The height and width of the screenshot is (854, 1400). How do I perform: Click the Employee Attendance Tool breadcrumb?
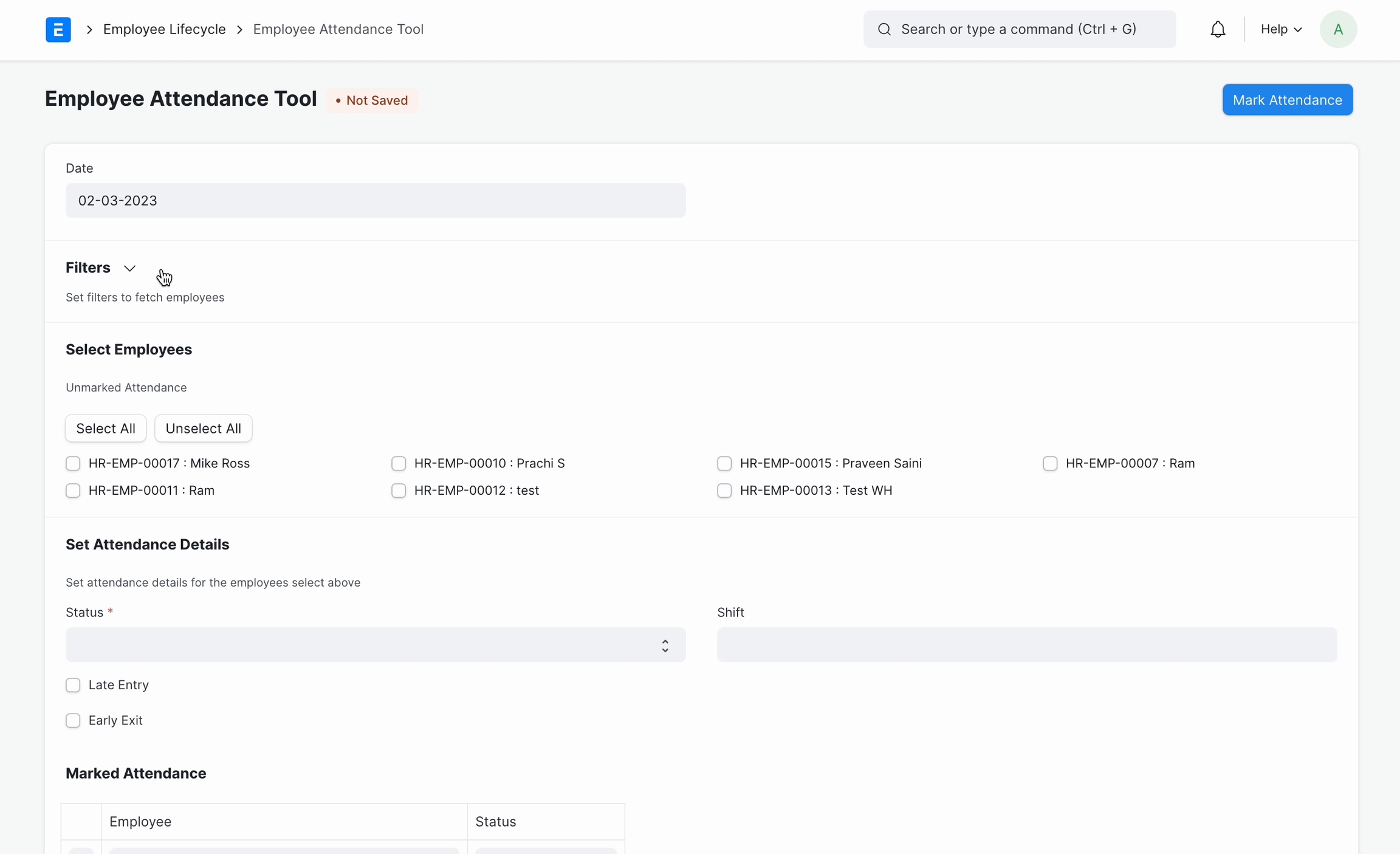click(338, 29)
